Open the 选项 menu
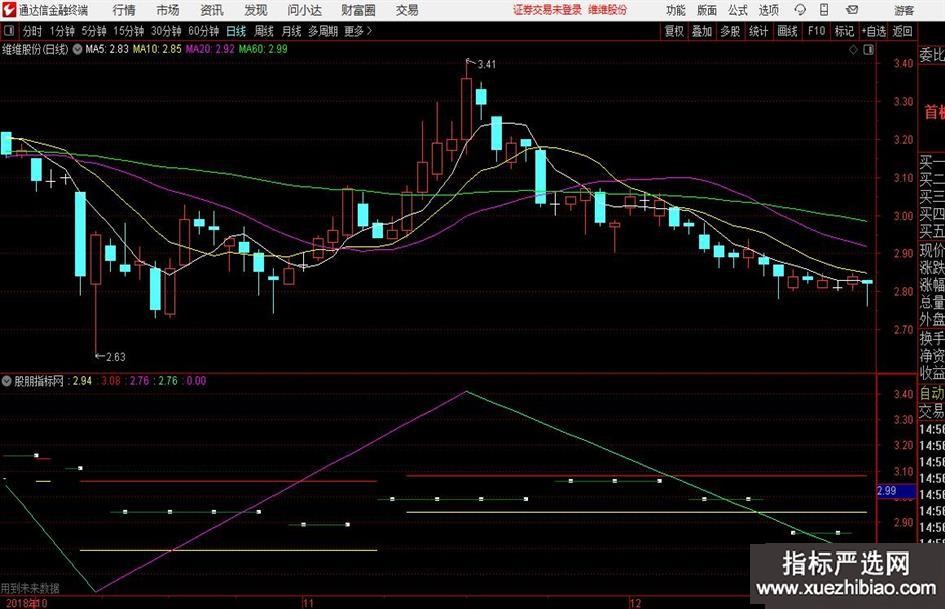Viewport: 945px width, 609px height. pyautogui.click(x=768, y=10)
